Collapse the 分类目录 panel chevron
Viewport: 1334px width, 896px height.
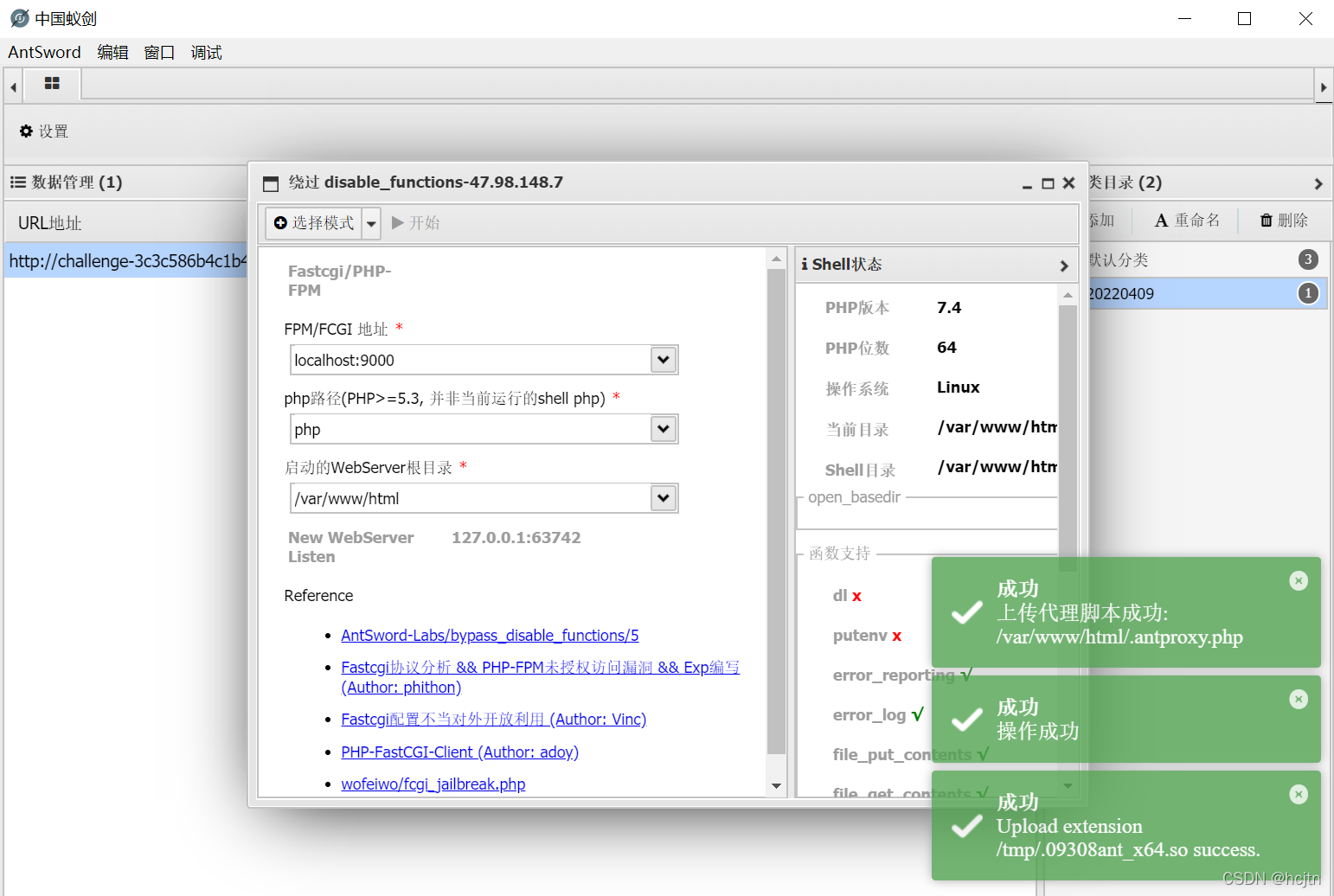click(1318, 183)
